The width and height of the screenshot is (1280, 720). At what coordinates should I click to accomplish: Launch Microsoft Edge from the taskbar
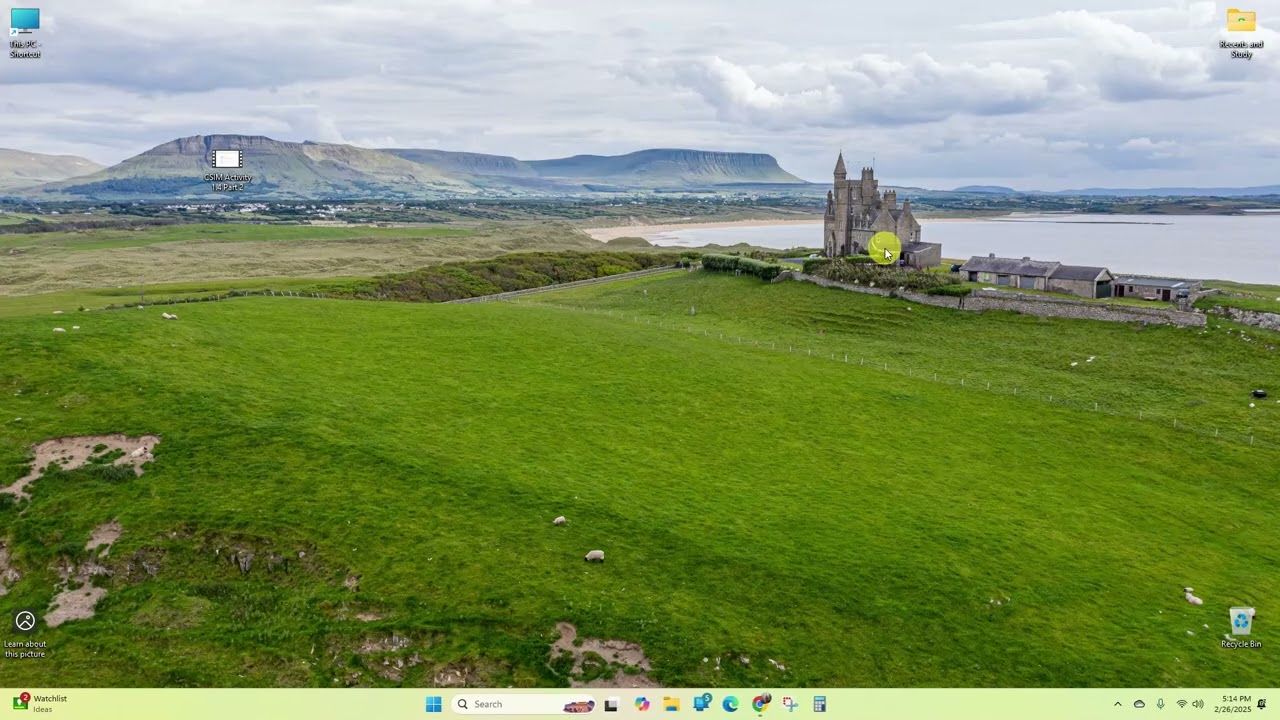[x=731, y=704]
